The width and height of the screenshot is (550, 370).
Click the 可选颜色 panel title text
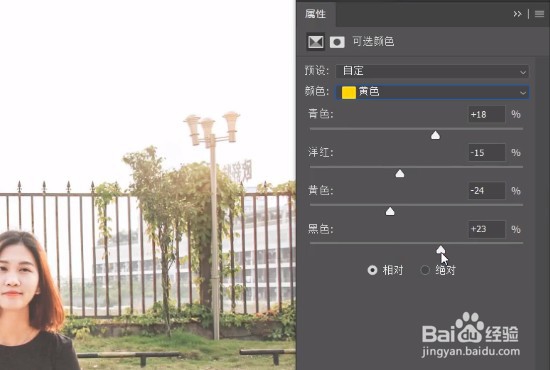373,42
